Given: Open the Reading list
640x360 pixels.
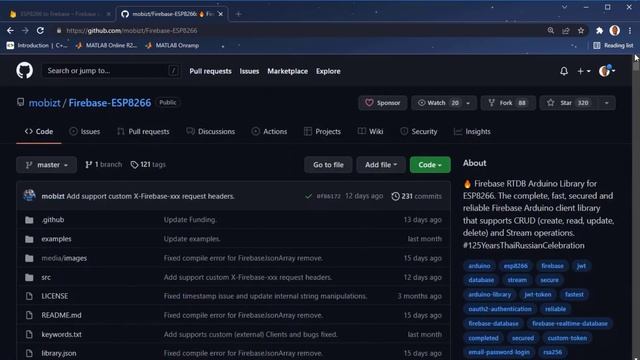Looking at the screenshot, I should (x=613, y=45).
